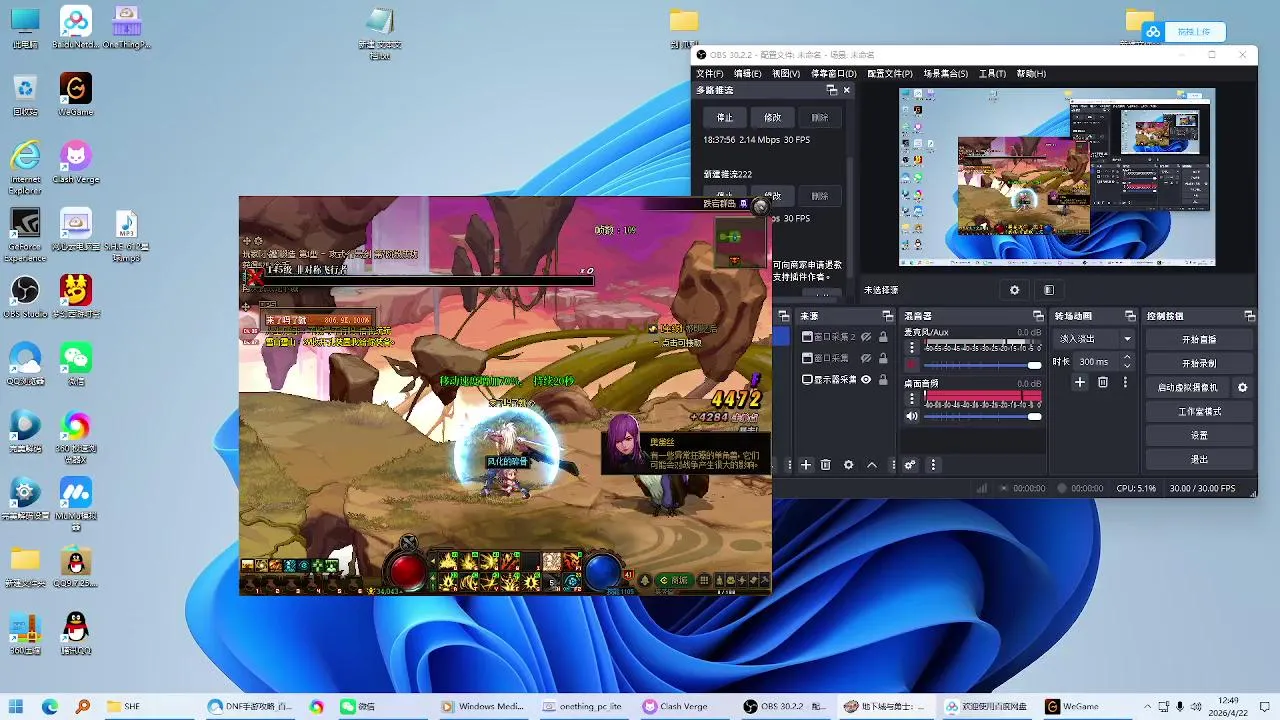Add a new source with the plus icon

806,465
